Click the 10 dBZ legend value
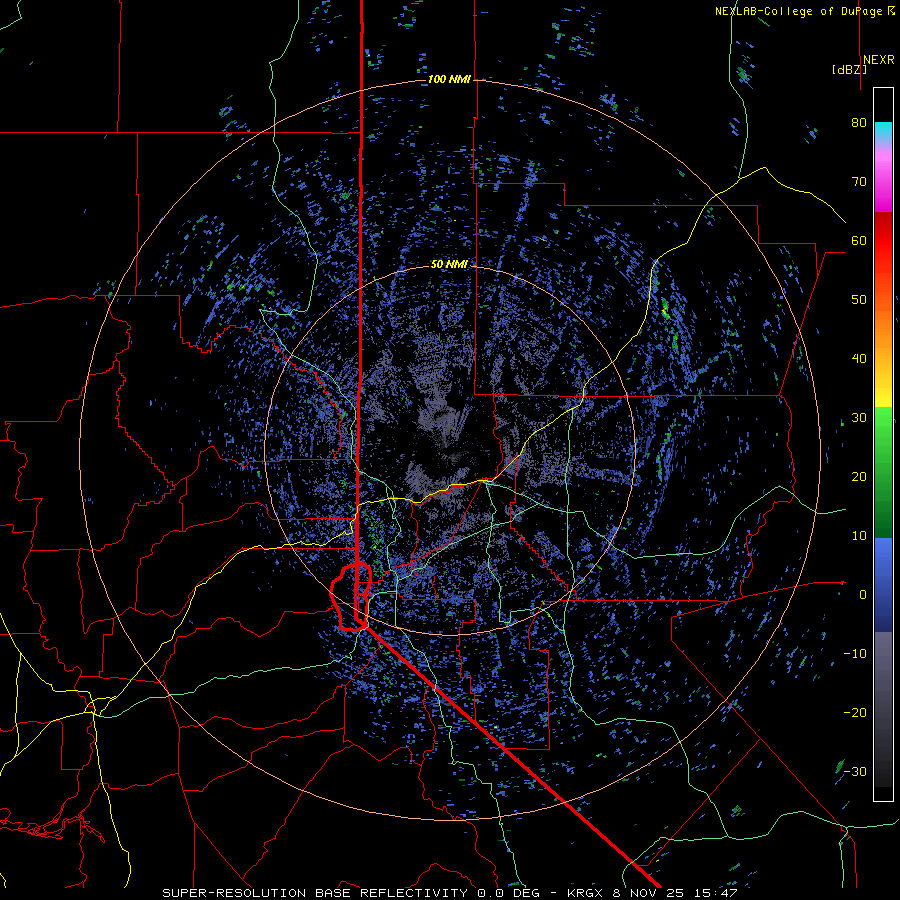Image resolution: width=900 pixels, height=900 pixels. tap(859, 536)
